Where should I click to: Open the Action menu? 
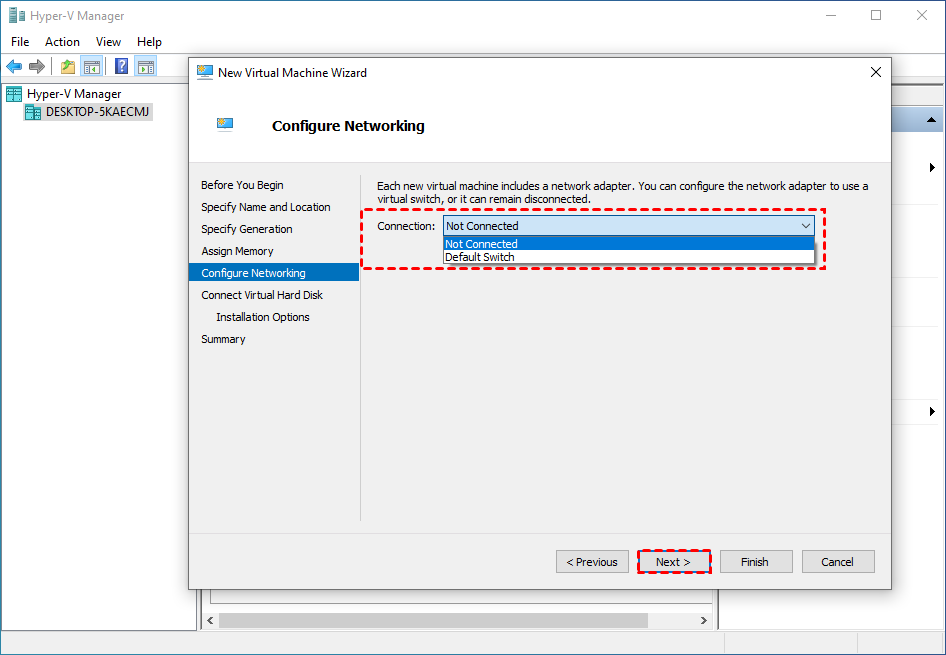pos(62,42)
